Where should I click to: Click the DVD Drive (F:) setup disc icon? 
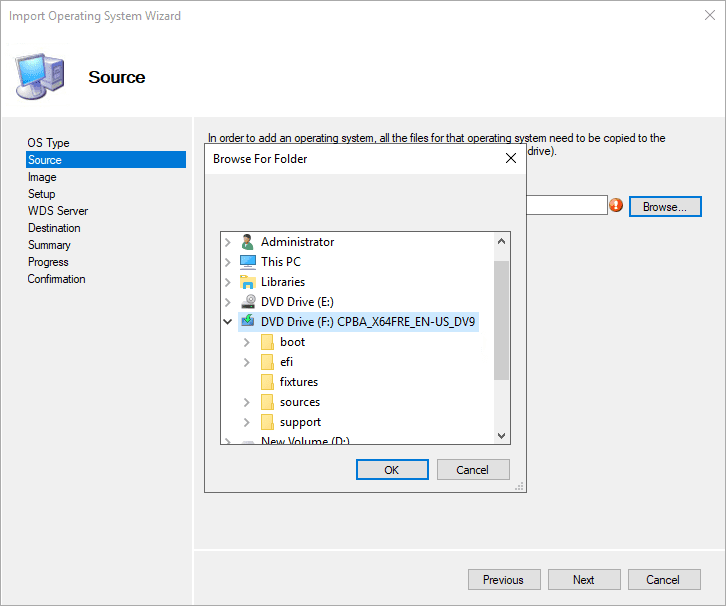248,321
